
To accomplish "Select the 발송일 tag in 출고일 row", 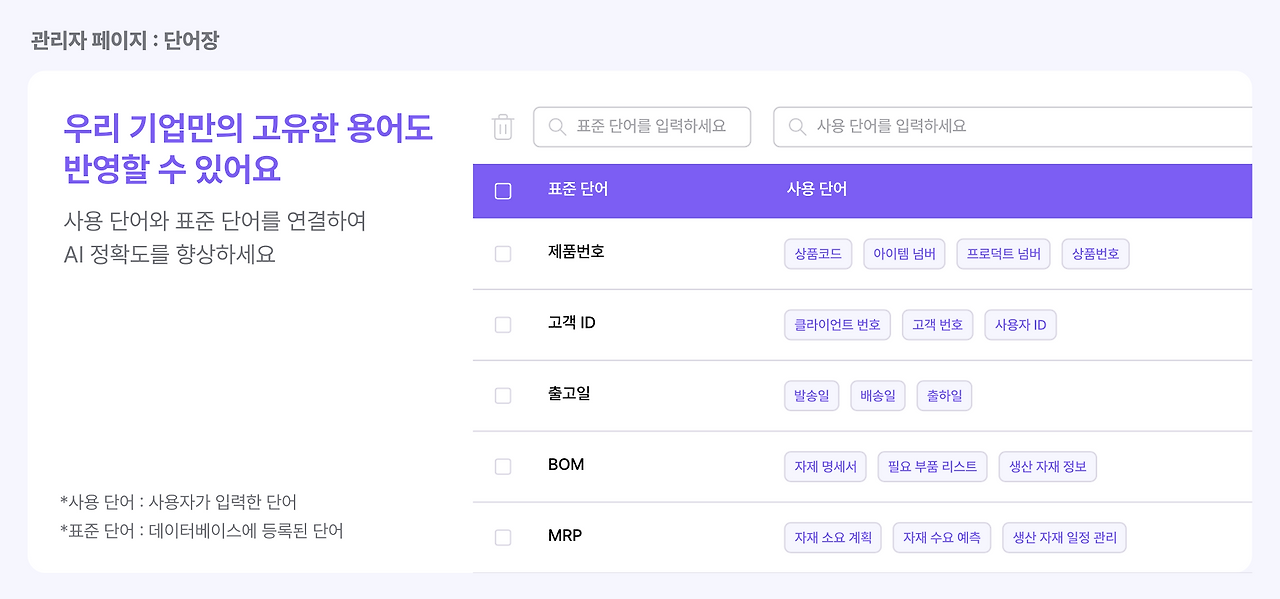I will coord(811,395).
